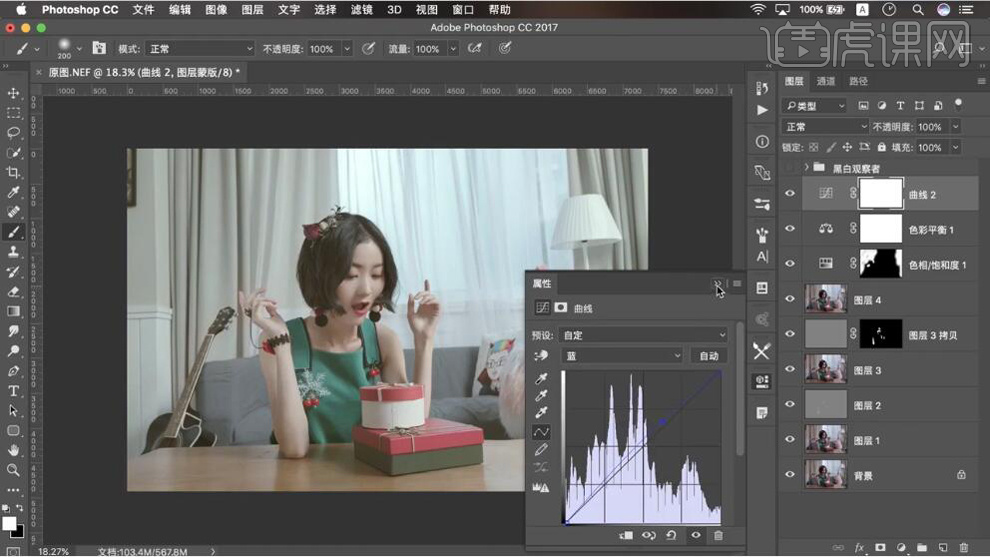Click the 自动 button in Curves

(708, 356)
